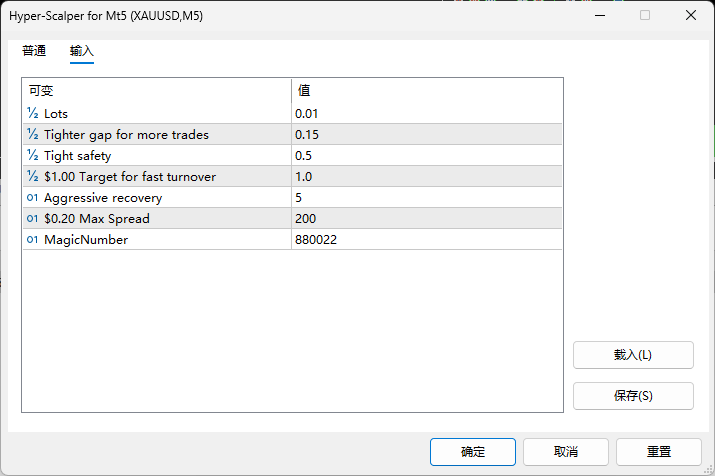This screenshot has width=715, height=476.
Task: Click the fraction icon beside Tight safety
Action: [x=33, y=155]
